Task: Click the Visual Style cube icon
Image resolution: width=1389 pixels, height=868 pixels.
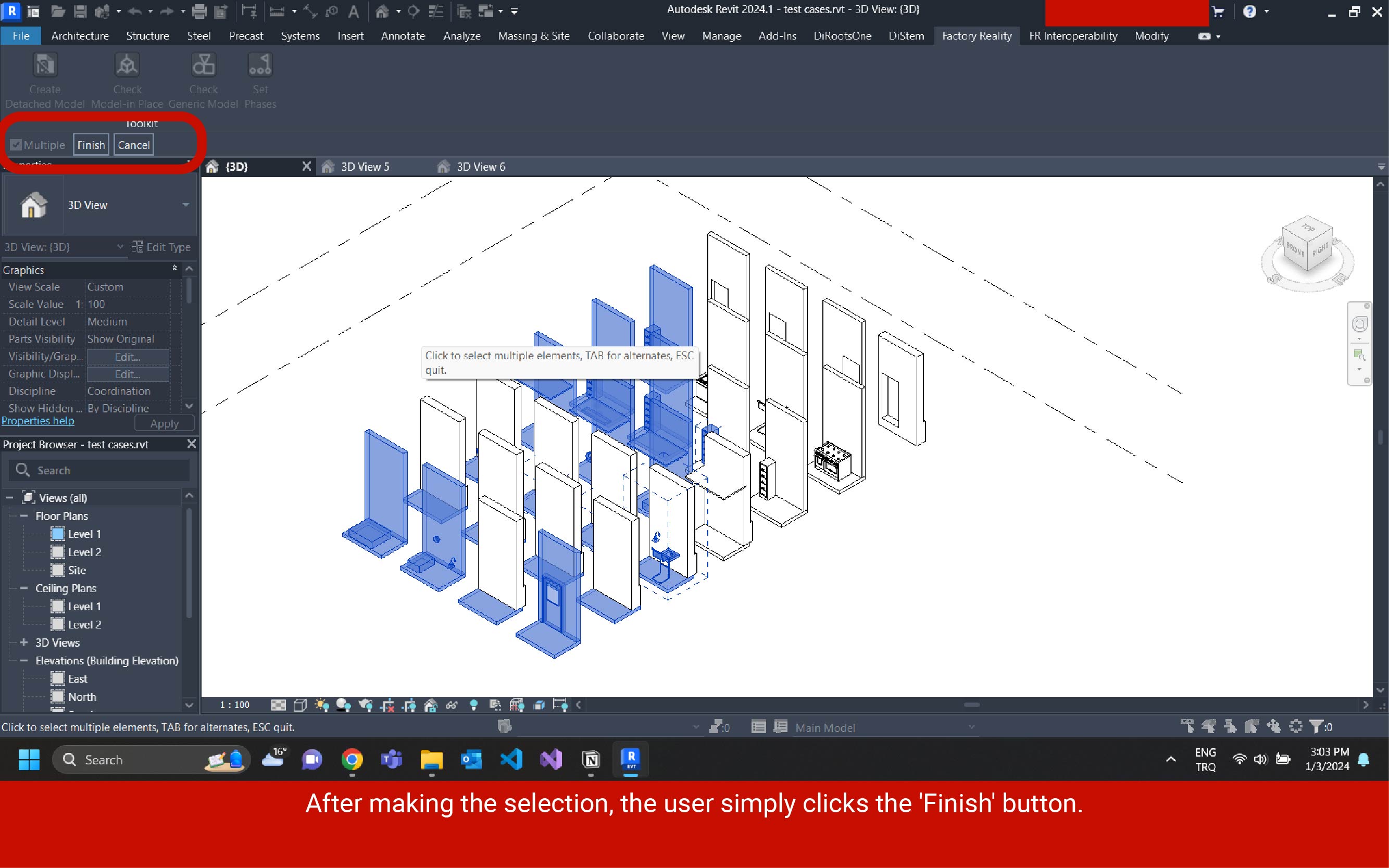Action: pyautogui.click(x=300, y=705)
